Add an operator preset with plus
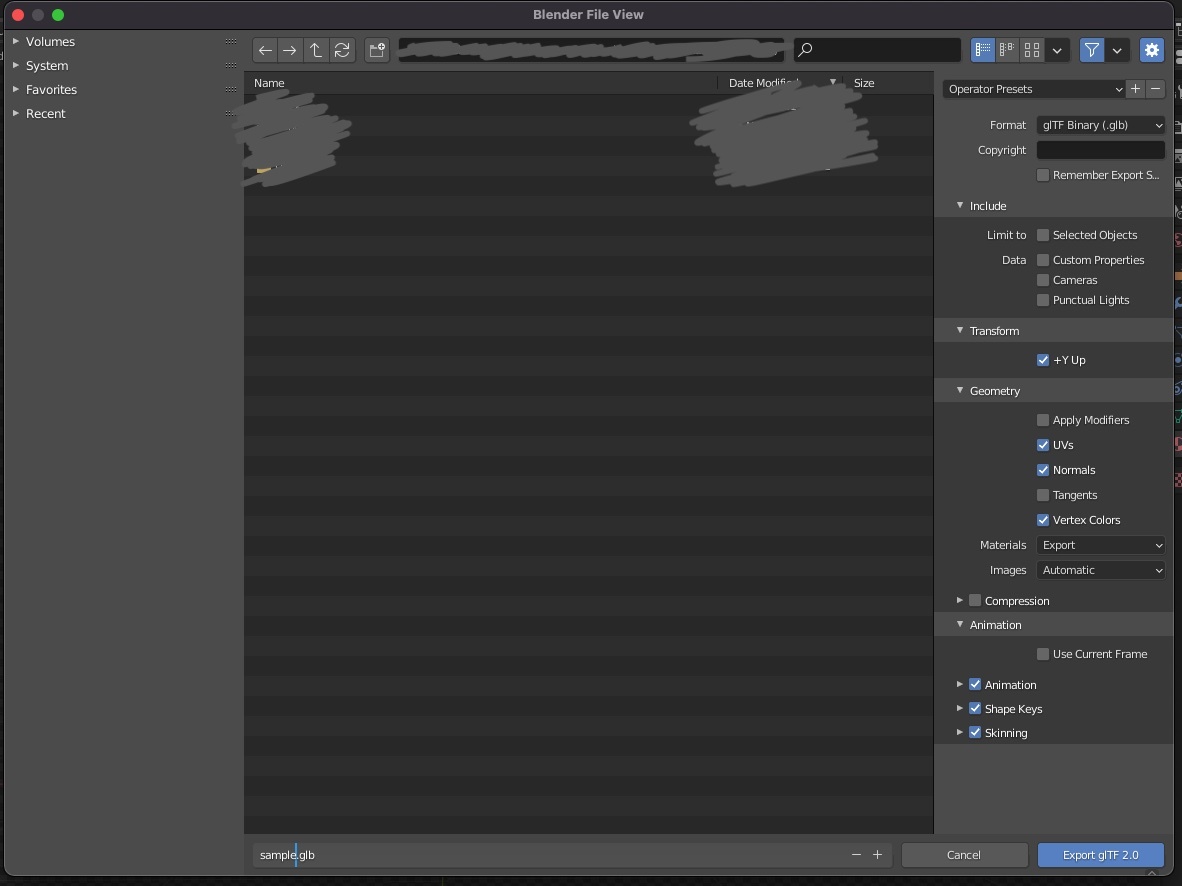This screenshot has height=886, width=1182. click(1135, 89)
